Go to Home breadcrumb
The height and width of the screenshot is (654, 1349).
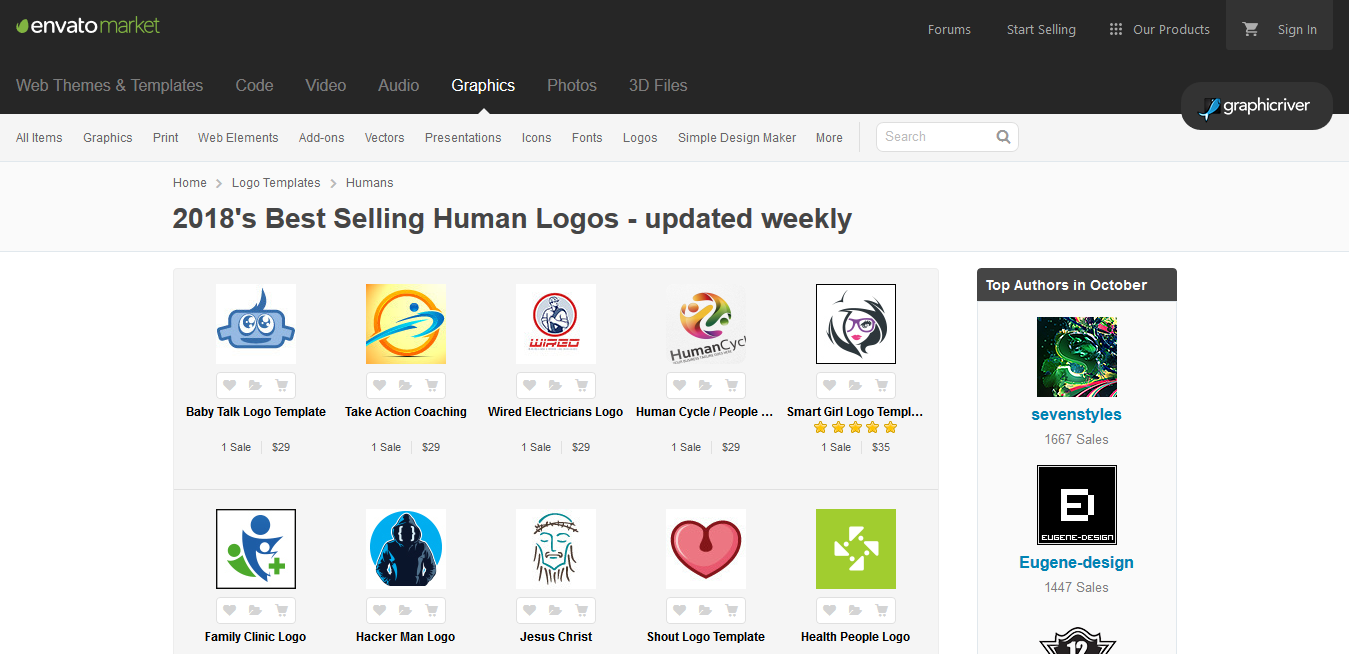tap(190, 183)
